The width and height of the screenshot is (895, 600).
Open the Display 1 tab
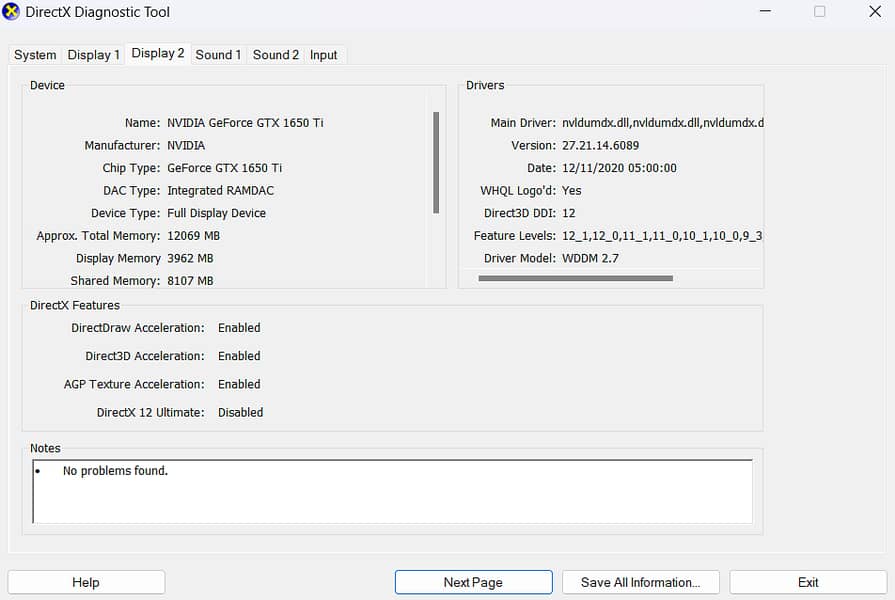(x=93, y=55)
